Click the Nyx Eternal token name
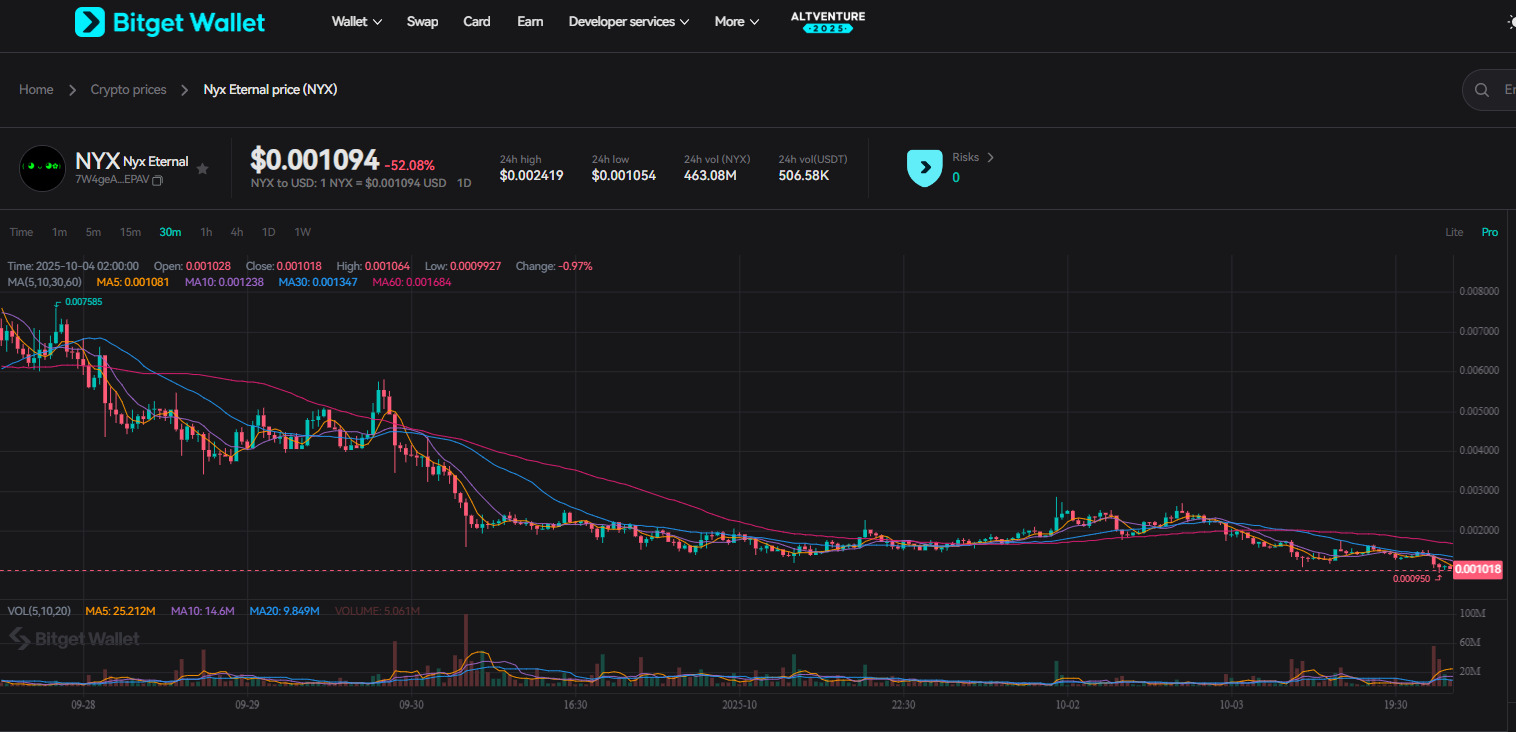 click(156, 162)
